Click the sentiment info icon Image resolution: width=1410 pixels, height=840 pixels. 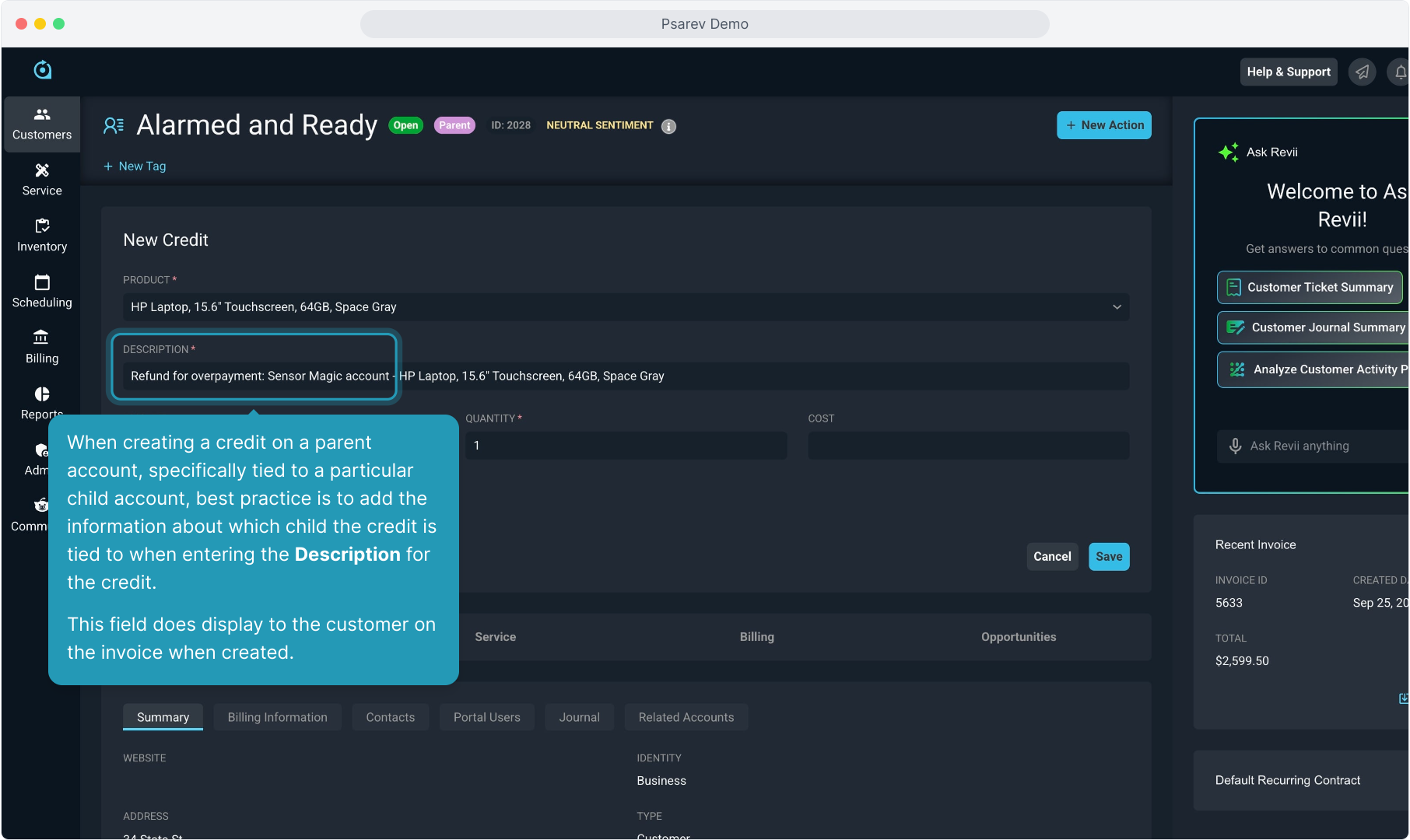pyautogui.click(x=668, y=127)
